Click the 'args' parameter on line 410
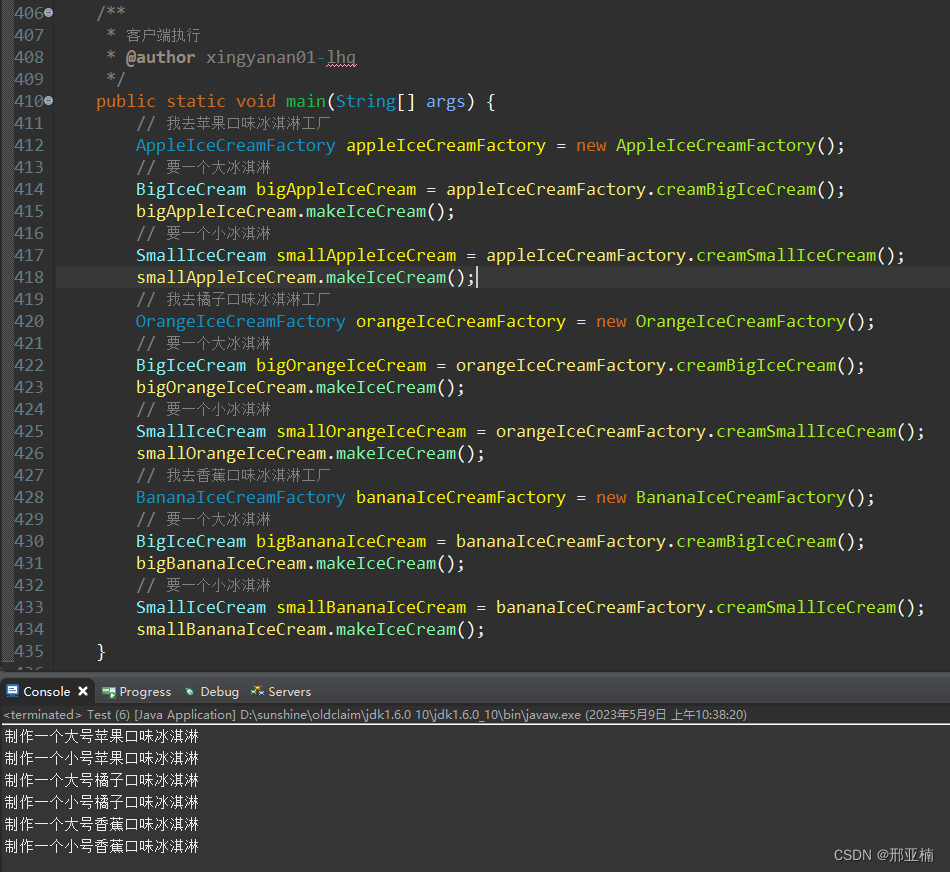 coord(445,101)
